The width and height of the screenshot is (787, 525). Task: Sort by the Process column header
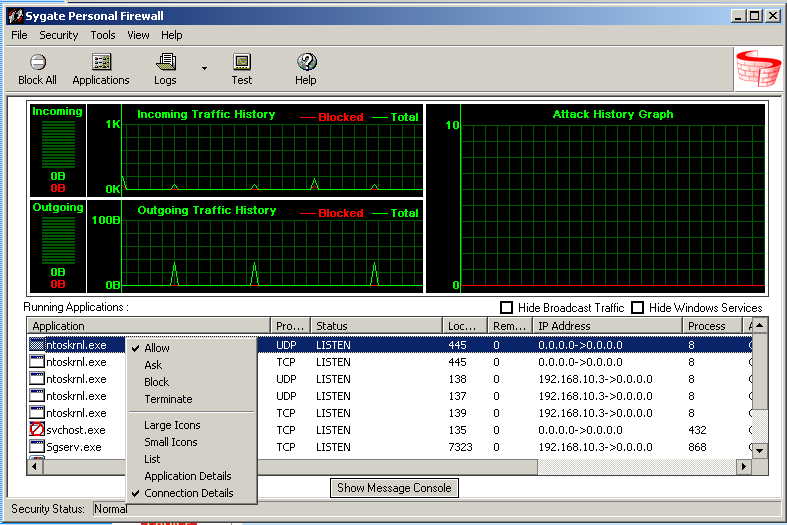[712, 326]
